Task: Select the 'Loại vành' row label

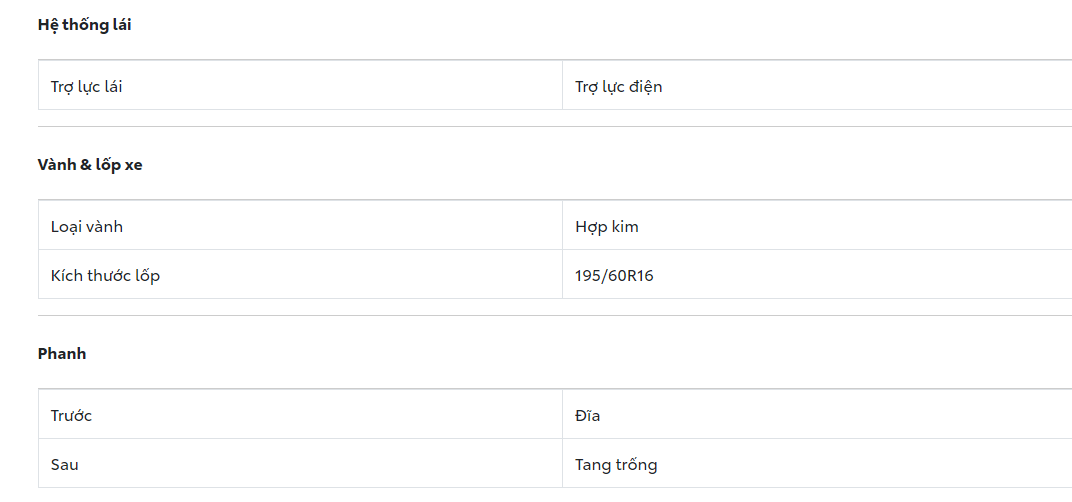Action: [87, 226]
